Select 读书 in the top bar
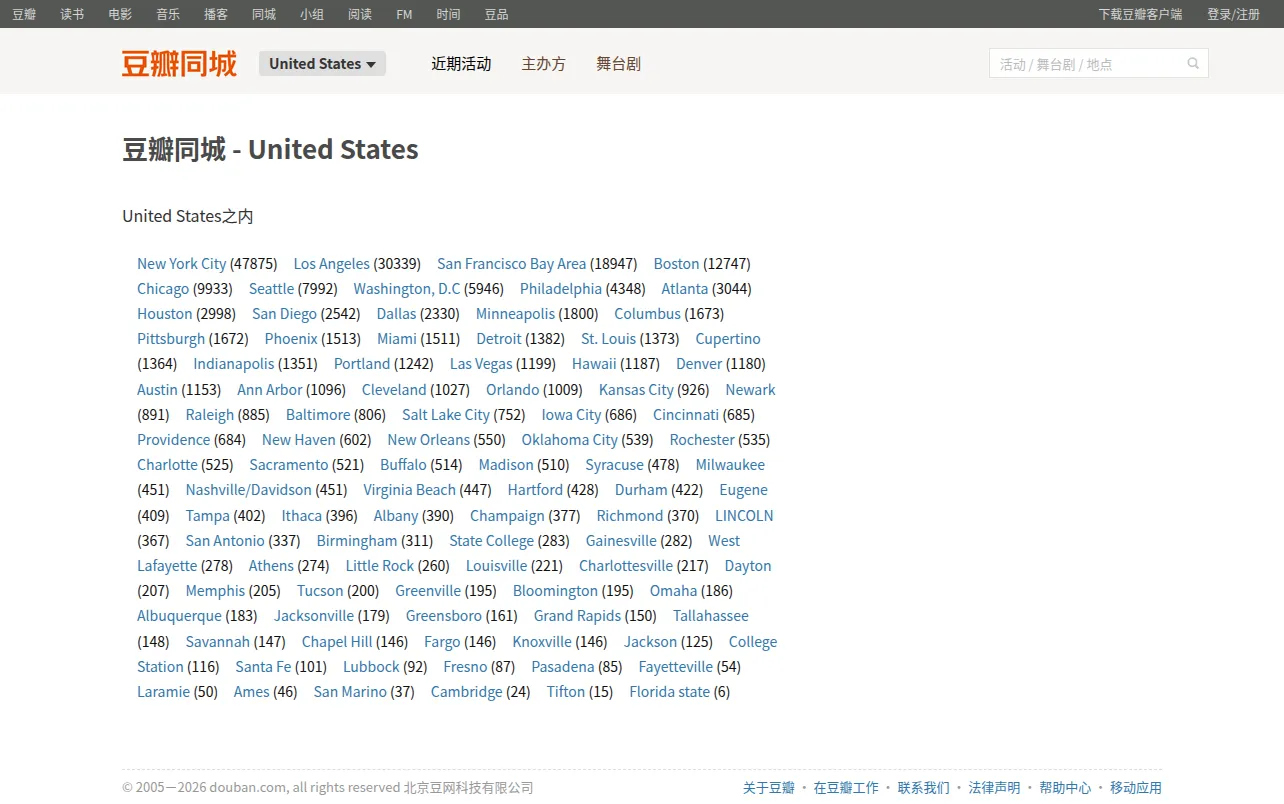 coord(72,14)
